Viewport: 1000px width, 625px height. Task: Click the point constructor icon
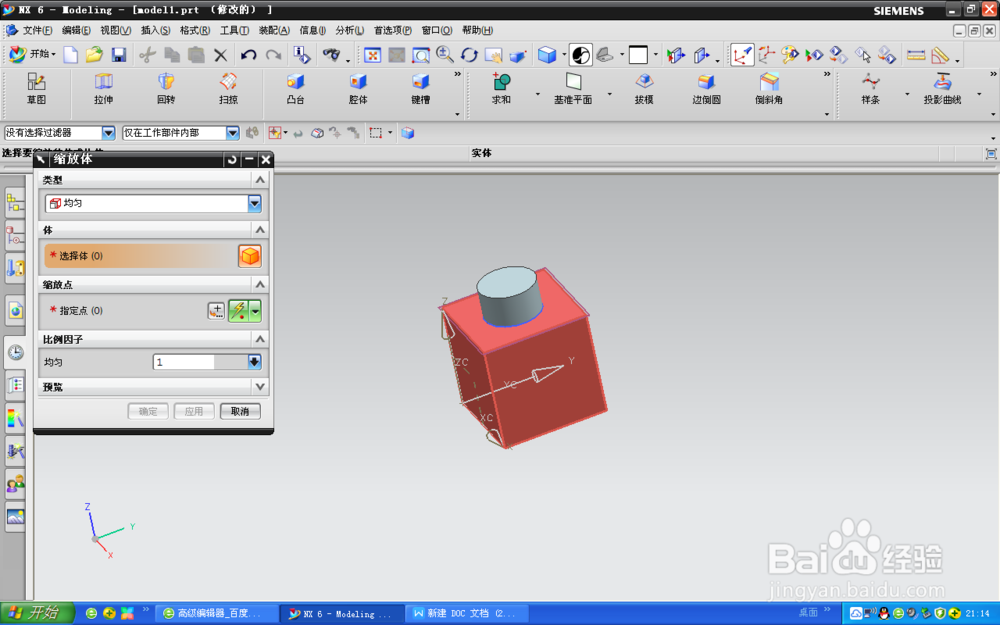click(216, 311)
